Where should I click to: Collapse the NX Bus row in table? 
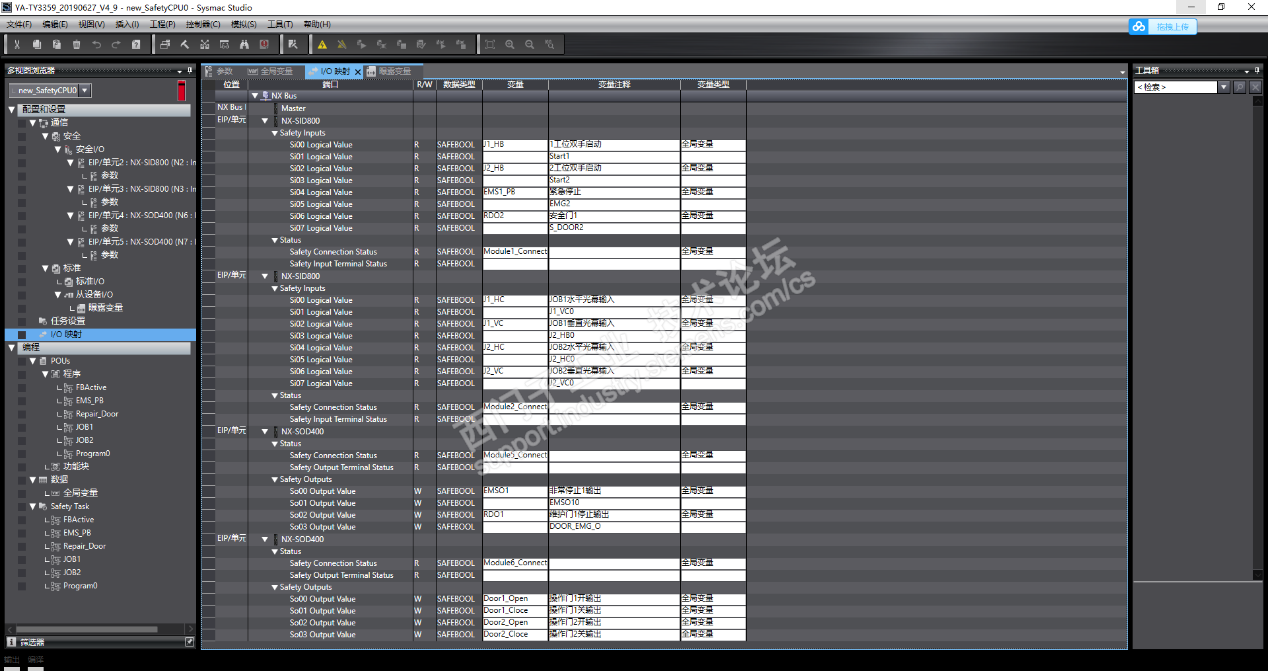[254, 96]
